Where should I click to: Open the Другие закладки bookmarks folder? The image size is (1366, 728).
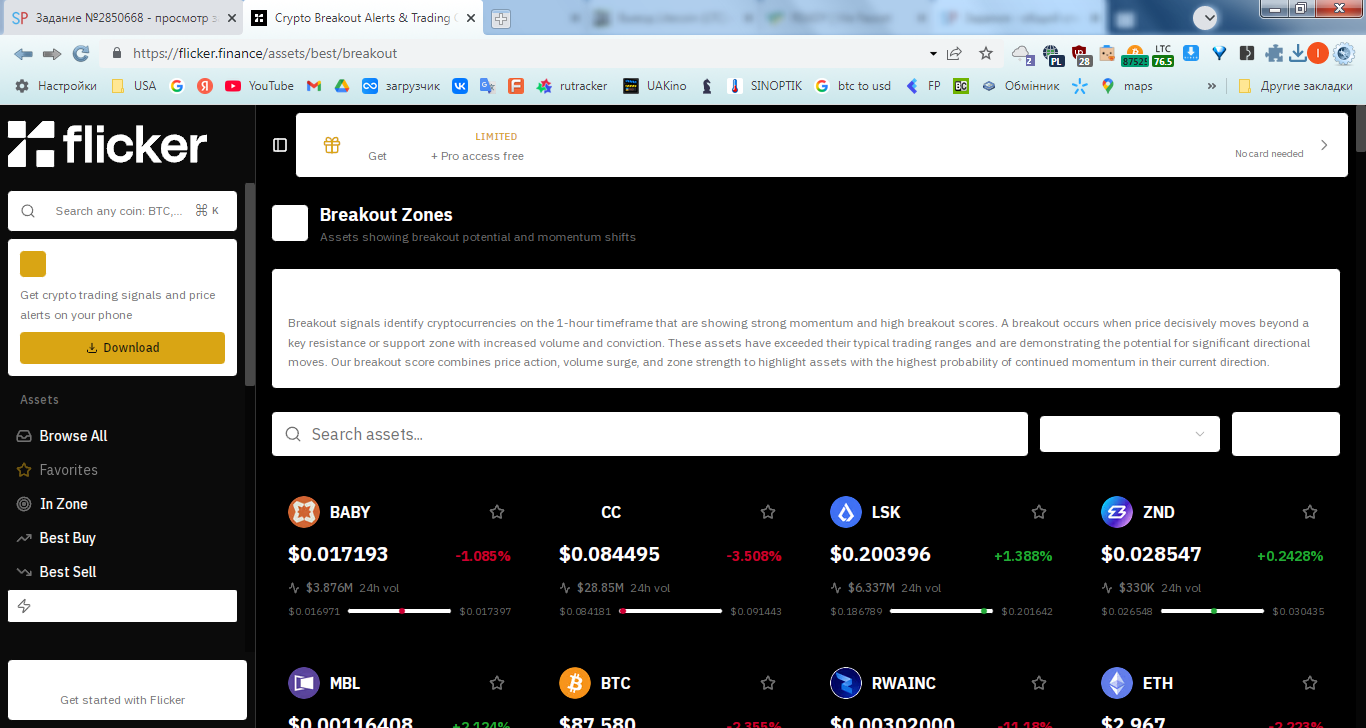(1295, 86)
